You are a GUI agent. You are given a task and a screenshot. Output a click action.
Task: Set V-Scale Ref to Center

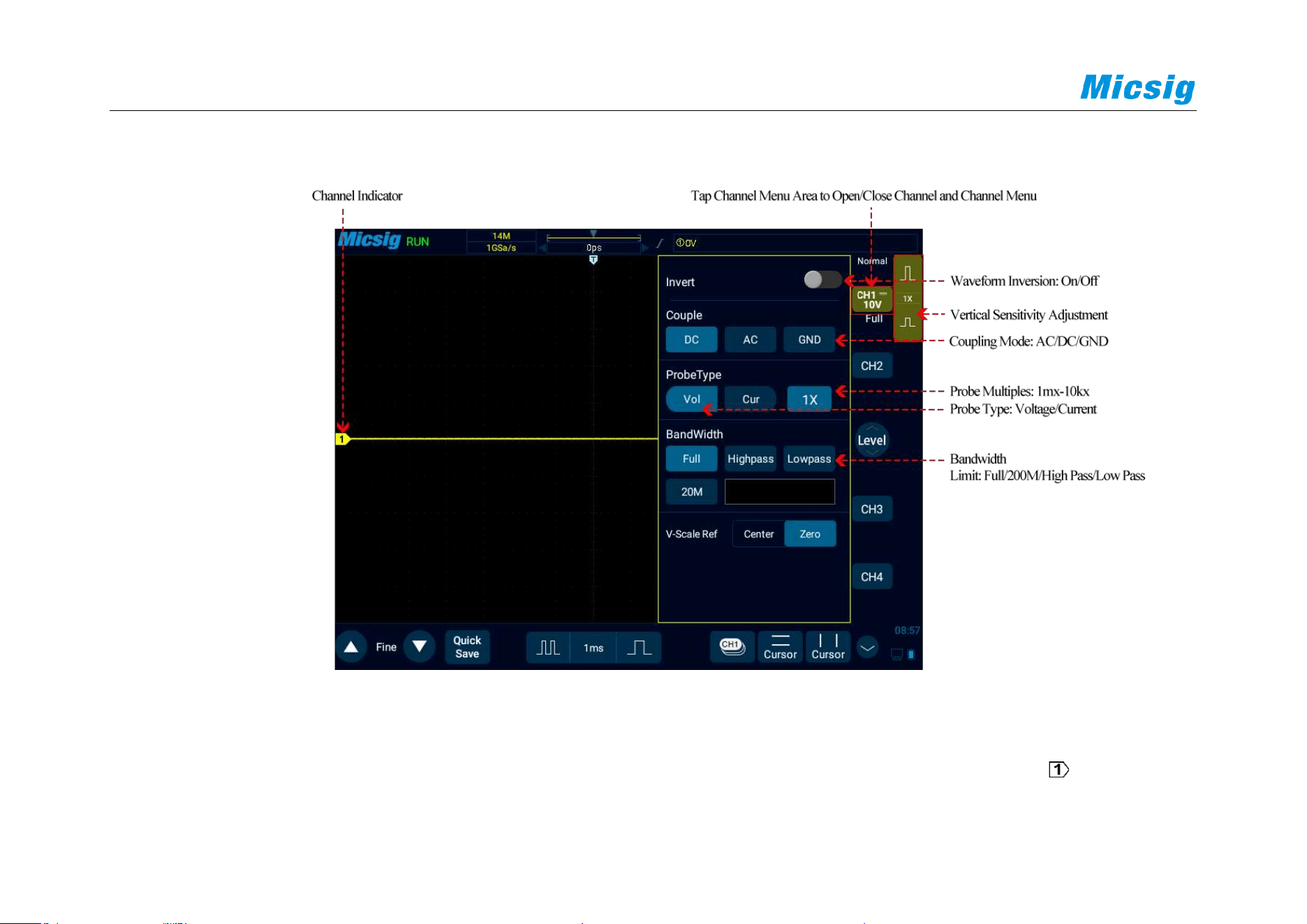pyautogui.click(x=758, y=534)
